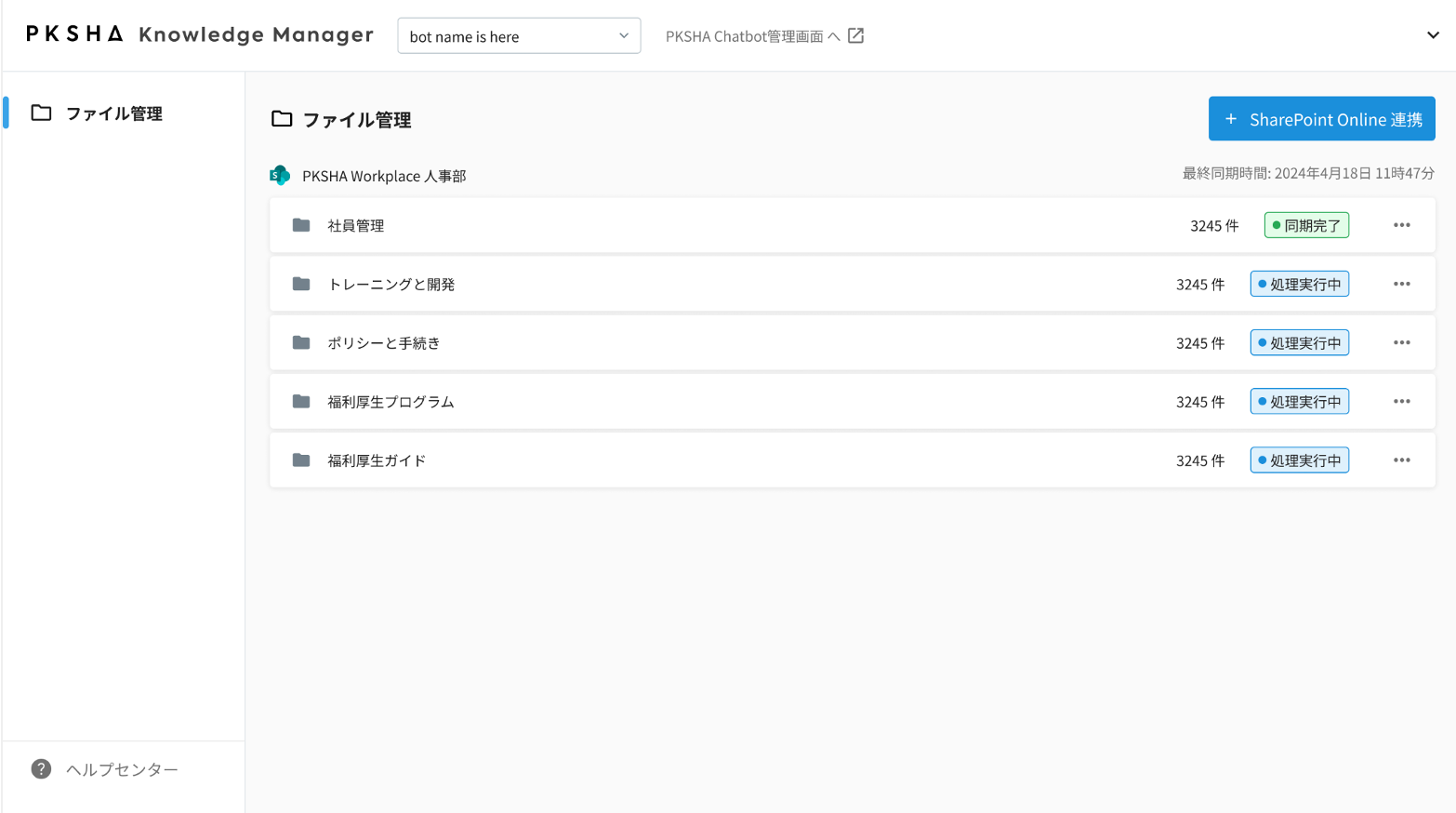
Task: Click the 同期完了 status badge
Action: 1306,225
